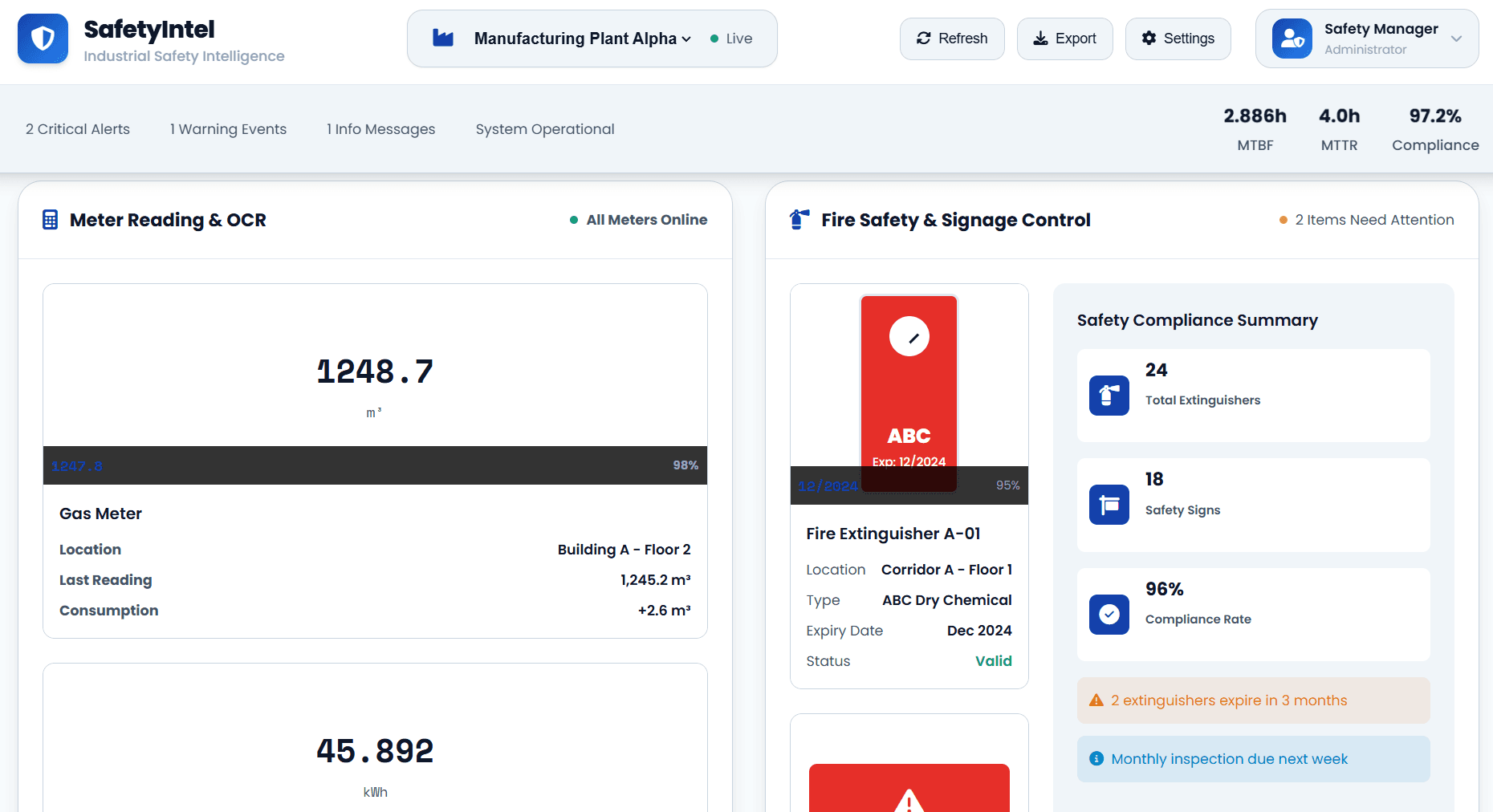
Task: Click the Safety Manager avatar icon
Action: click(1292, 39)
